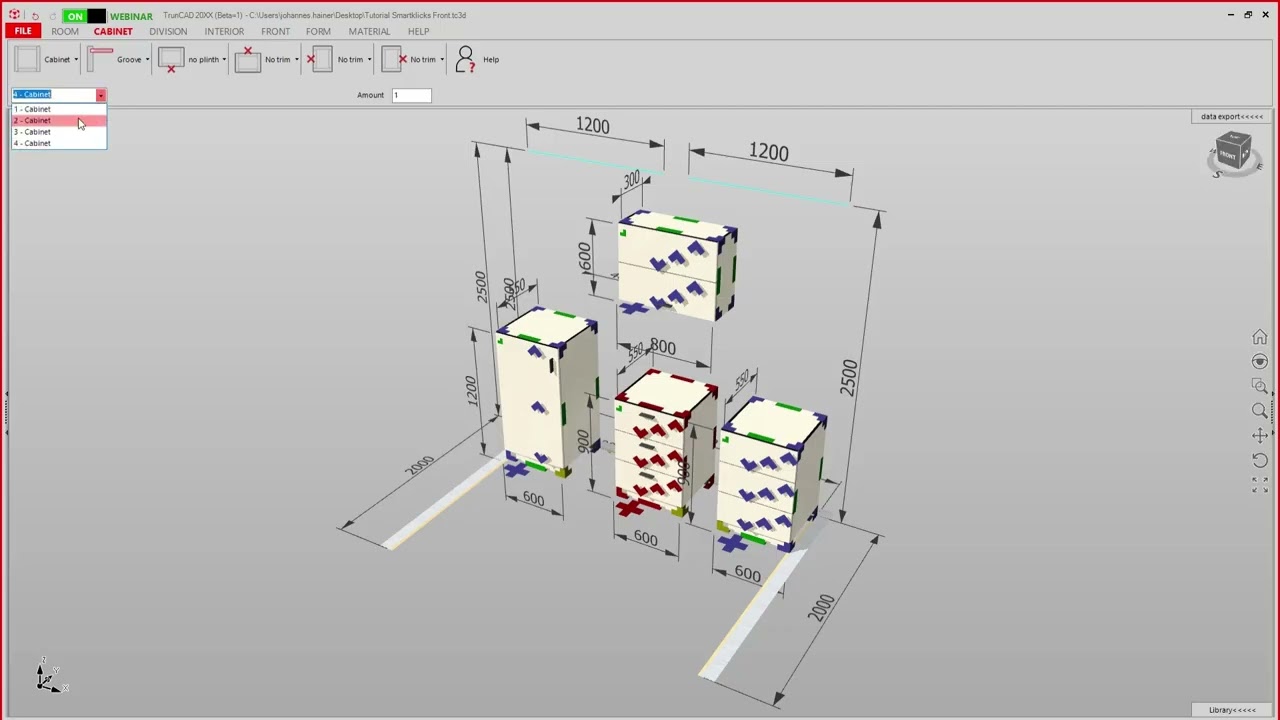Open the no plinth dropdown arrow
Screen dimensions: 1280x720
(x=224, y=60)
